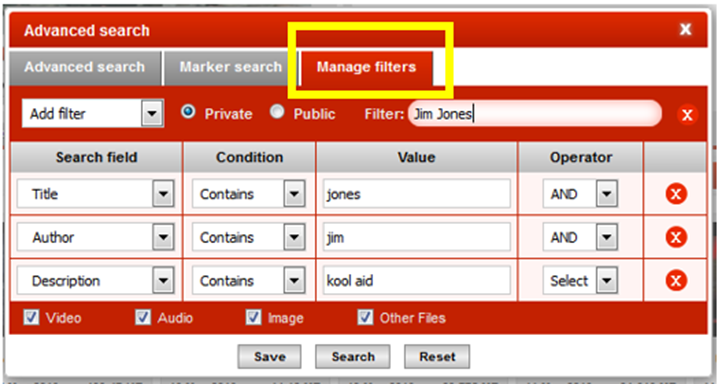Click the 'Condition' column header

250,157
